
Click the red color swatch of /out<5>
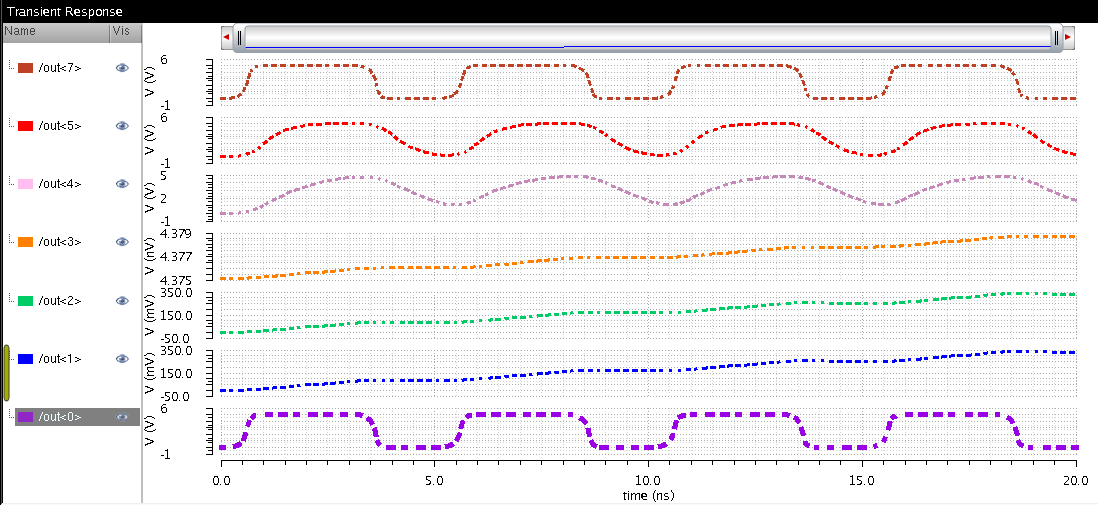[26, 126]
